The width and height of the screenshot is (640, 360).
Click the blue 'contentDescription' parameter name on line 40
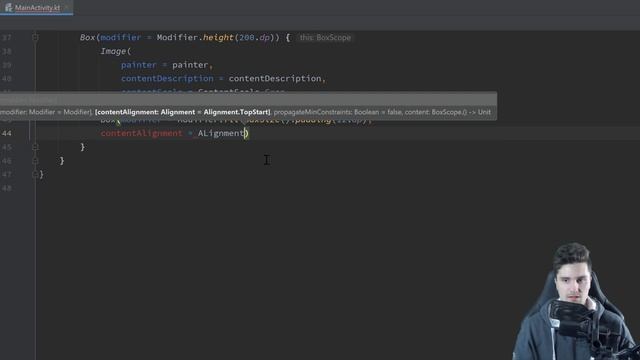tap(167, 78)
